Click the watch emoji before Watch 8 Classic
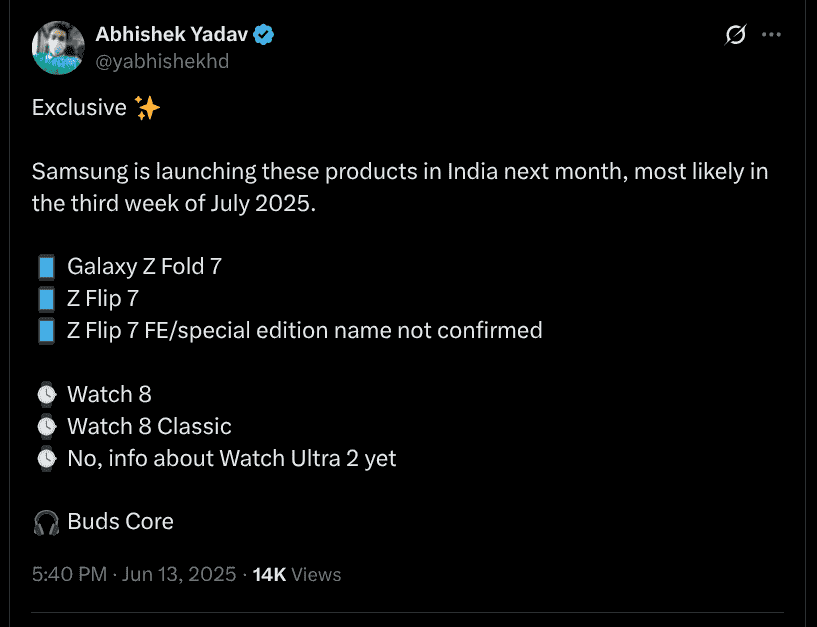 46,425
